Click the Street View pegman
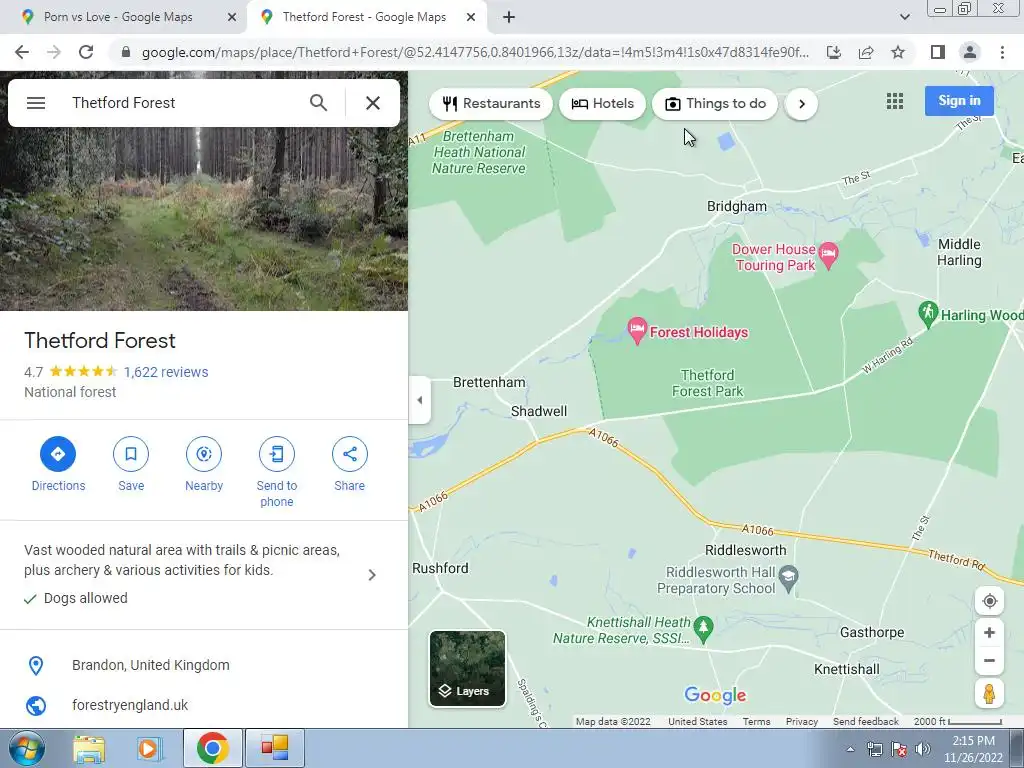1024x768 pixels. [x=989, y=694]
